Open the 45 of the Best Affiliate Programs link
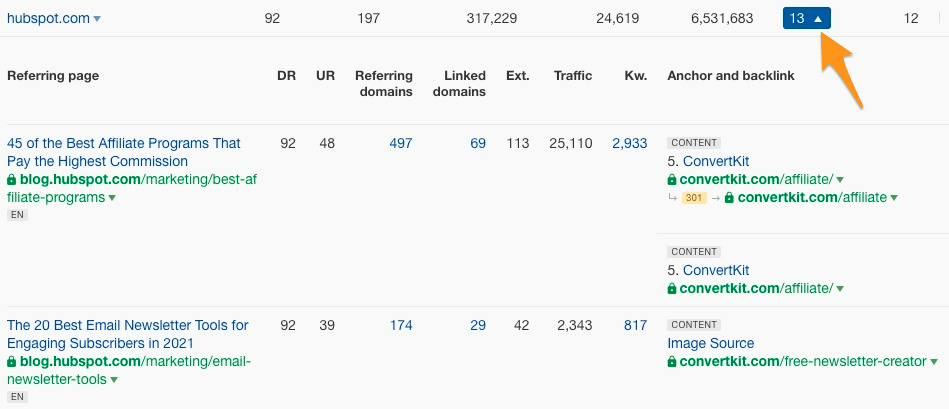The image size is (949, 409). point(123,152)
